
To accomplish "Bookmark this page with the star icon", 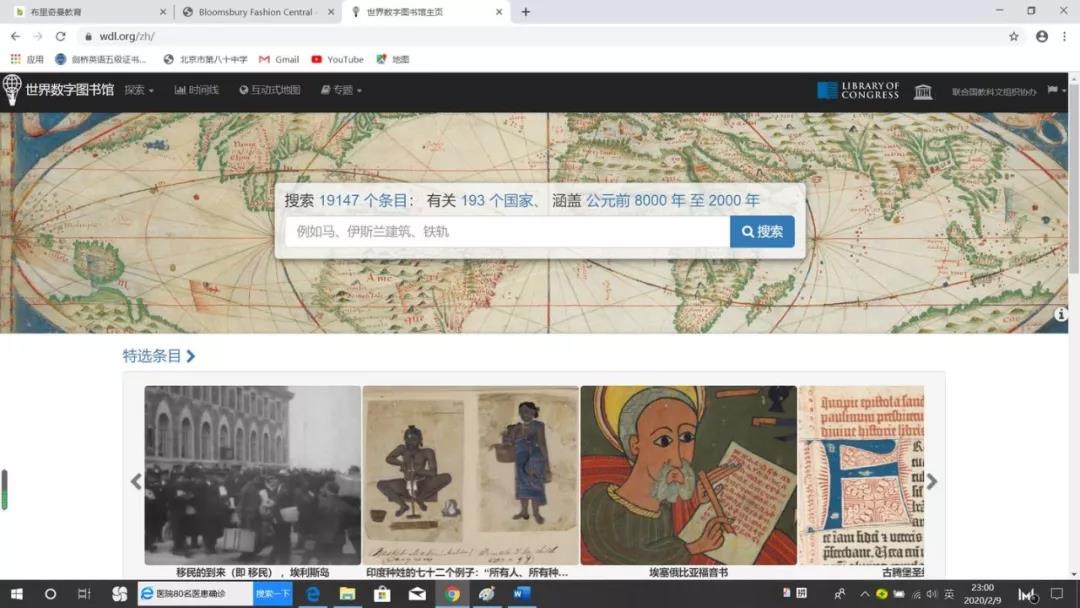I will click(1014, 36).
